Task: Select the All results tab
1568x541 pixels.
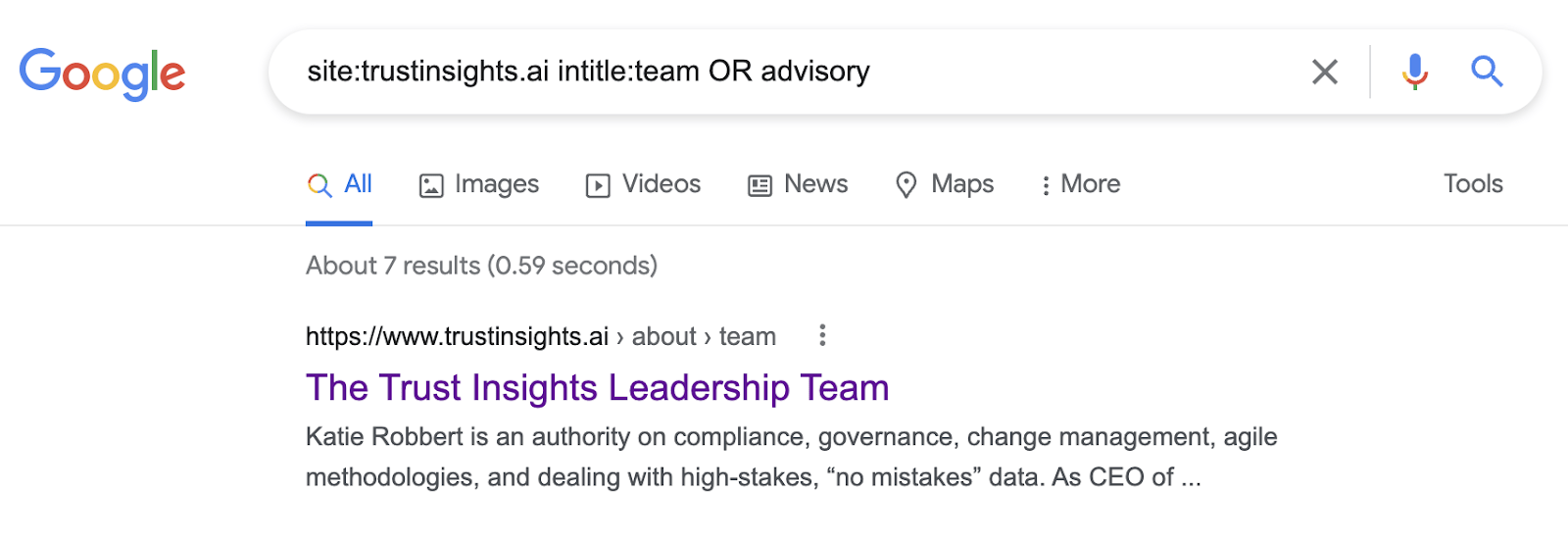Action: tap(339, 184)
